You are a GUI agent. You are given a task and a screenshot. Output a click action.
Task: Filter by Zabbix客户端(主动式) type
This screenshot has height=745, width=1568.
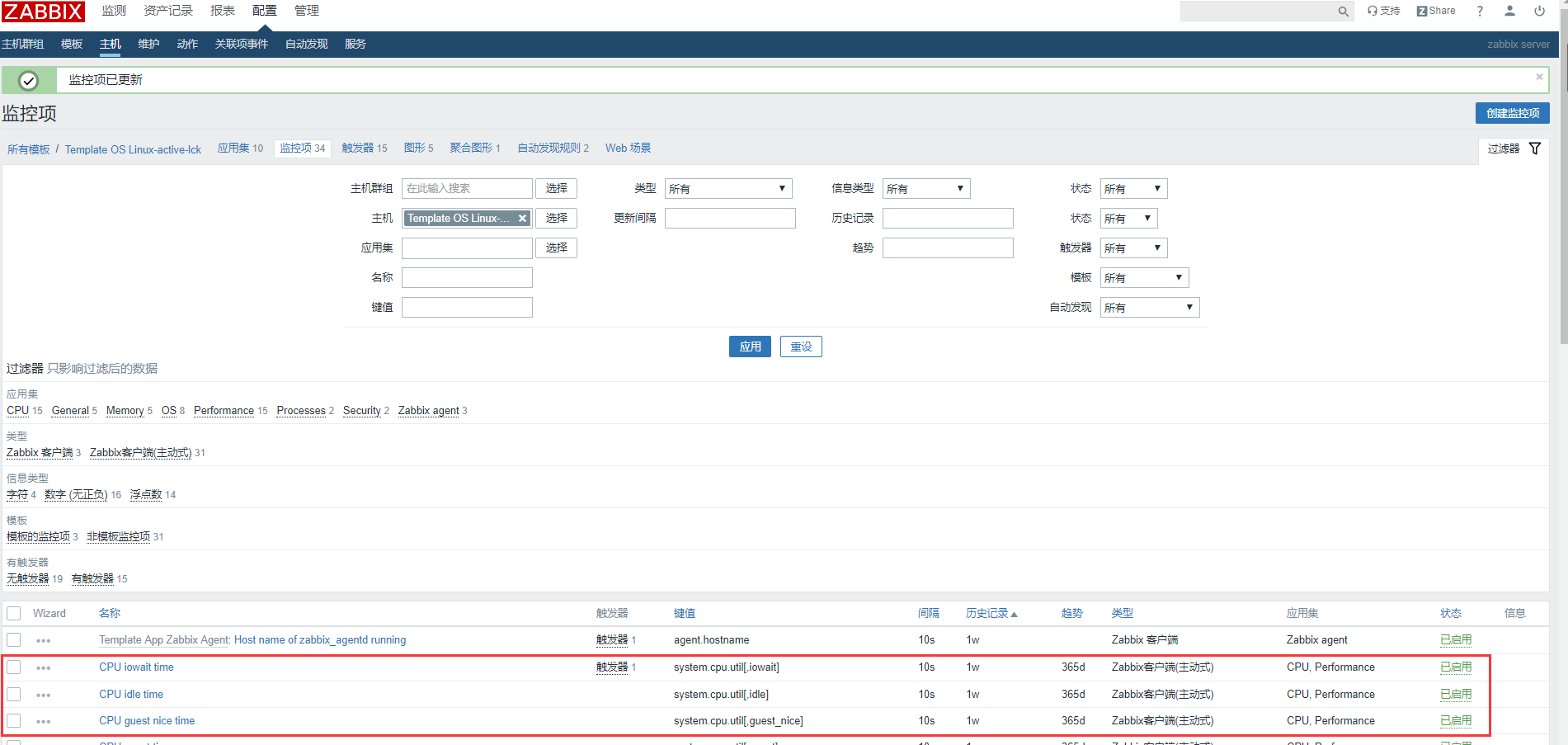coord(140,453)
